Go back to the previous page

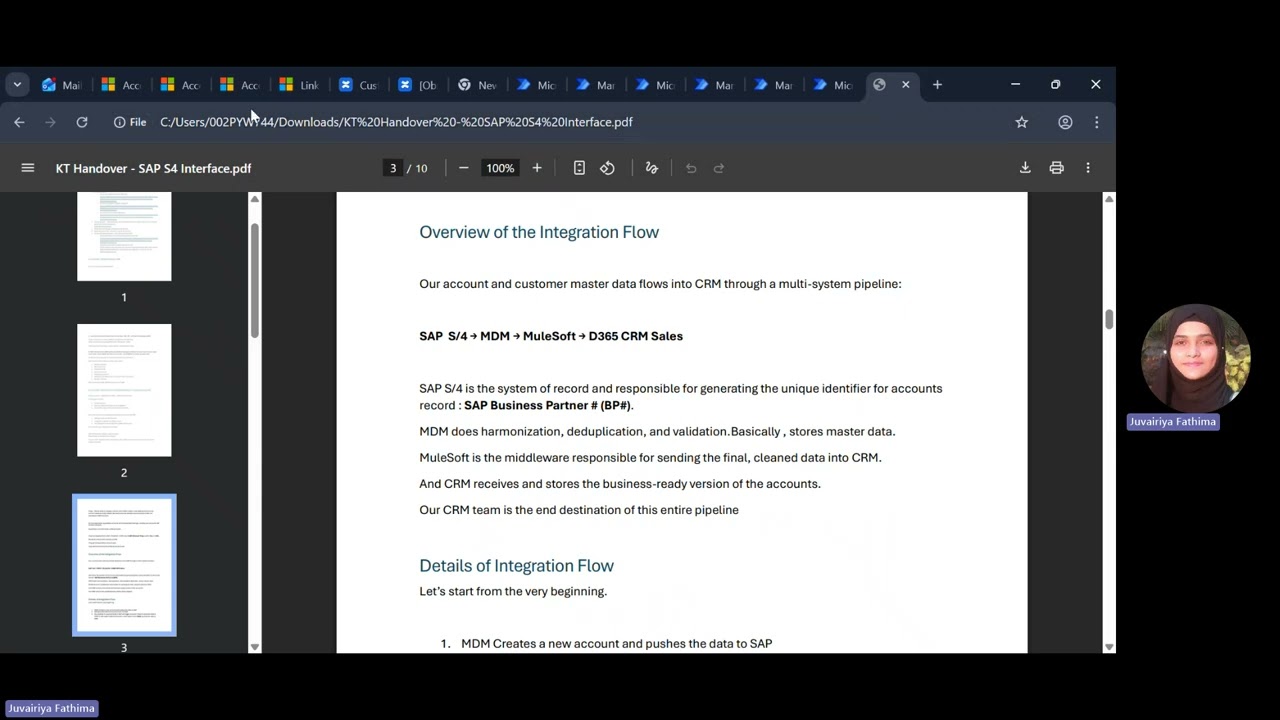pos(19,122)
